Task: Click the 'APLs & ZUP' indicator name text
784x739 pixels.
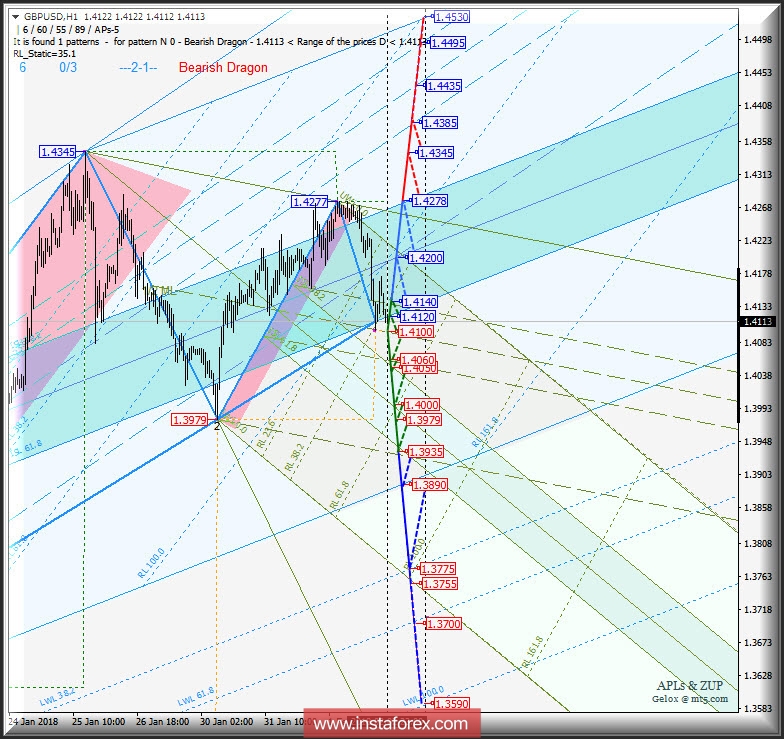Action: point(690,686)
